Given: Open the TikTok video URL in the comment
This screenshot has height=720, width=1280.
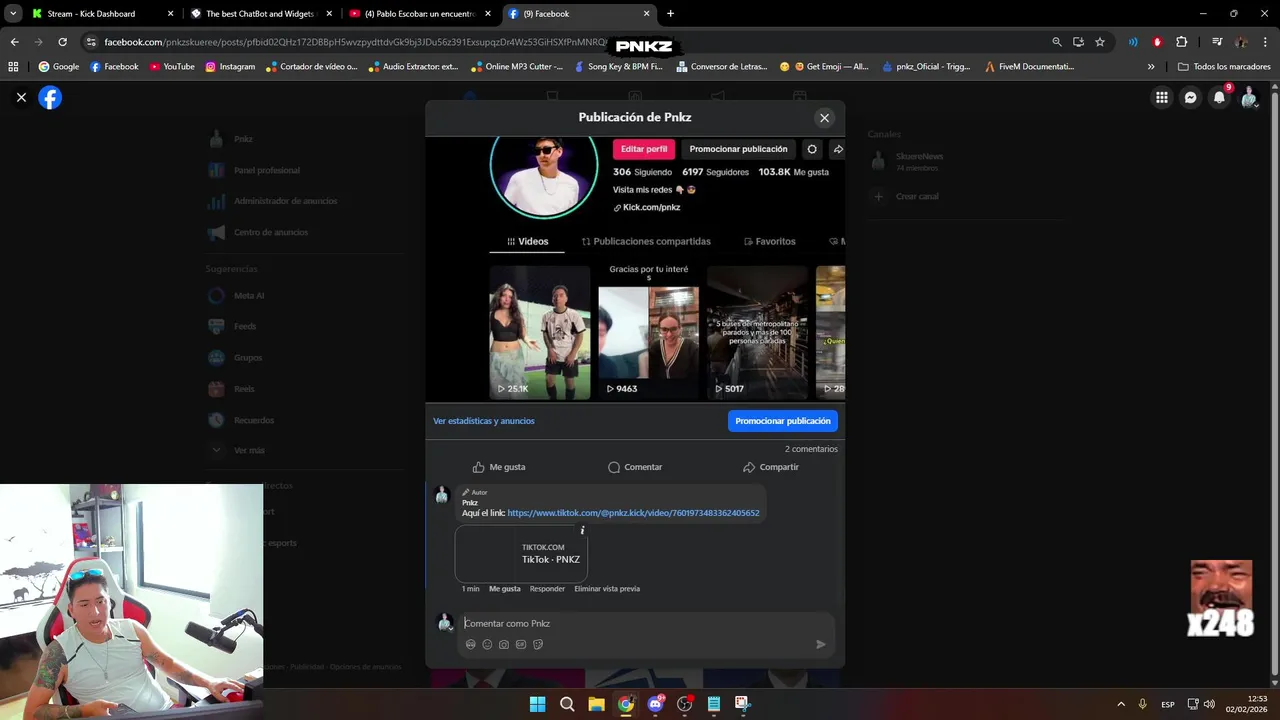Looking at the screenshot, I should click(633, 513).
